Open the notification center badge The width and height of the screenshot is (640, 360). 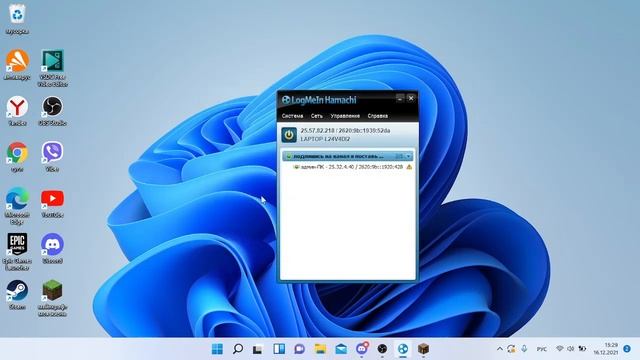pos(627,349)
